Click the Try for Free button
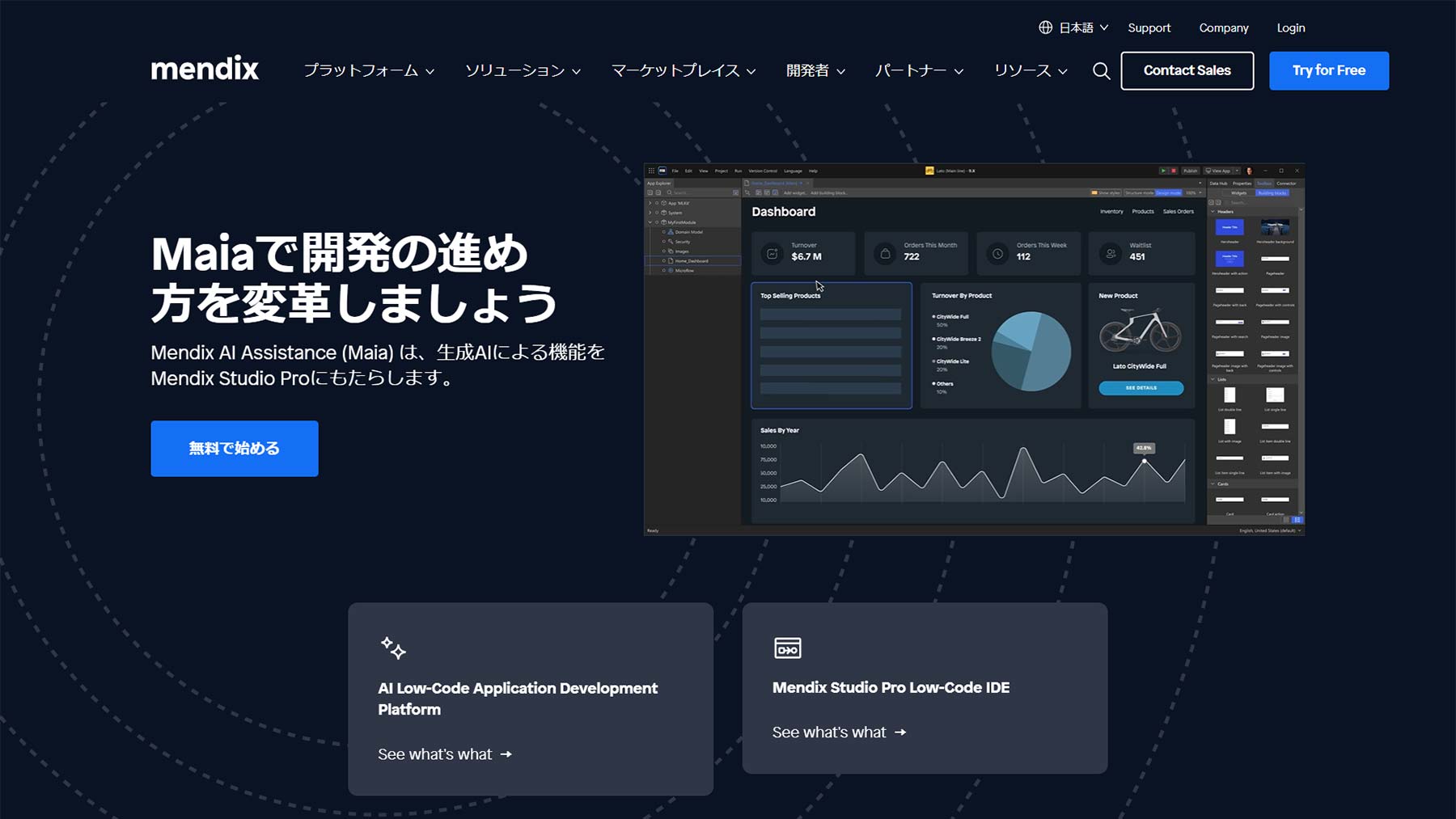The width and height of the screenshot is (1456, 819). [x=1328, y=71]
